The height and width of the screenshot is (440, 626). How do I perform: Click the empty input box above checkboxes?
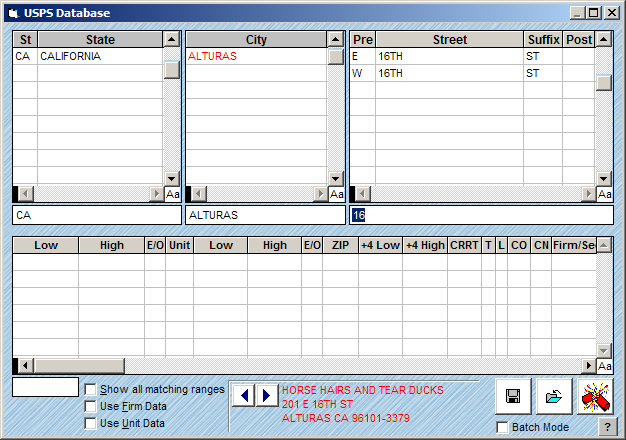46,387
